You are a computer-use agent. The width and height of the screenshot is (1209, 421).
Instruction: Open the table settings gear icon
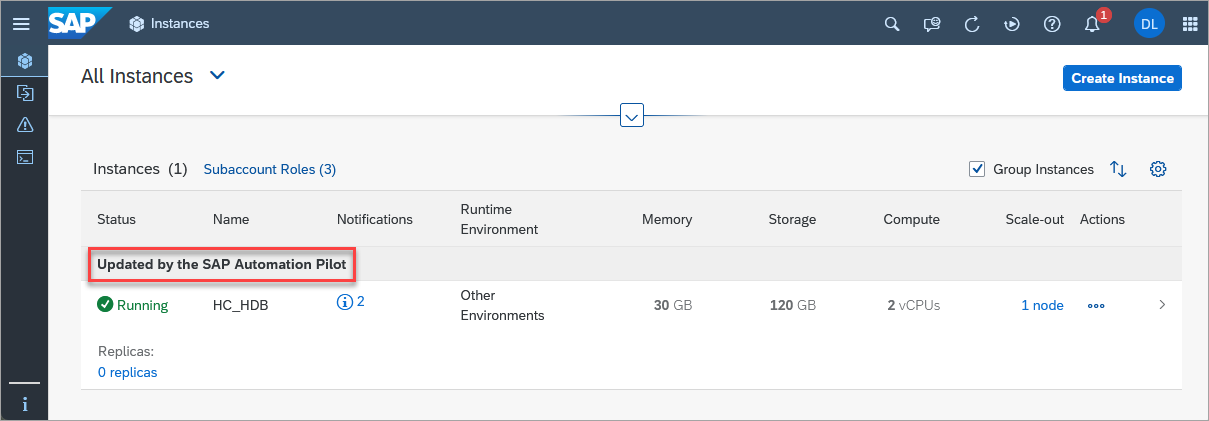[x=1158, y=169]
